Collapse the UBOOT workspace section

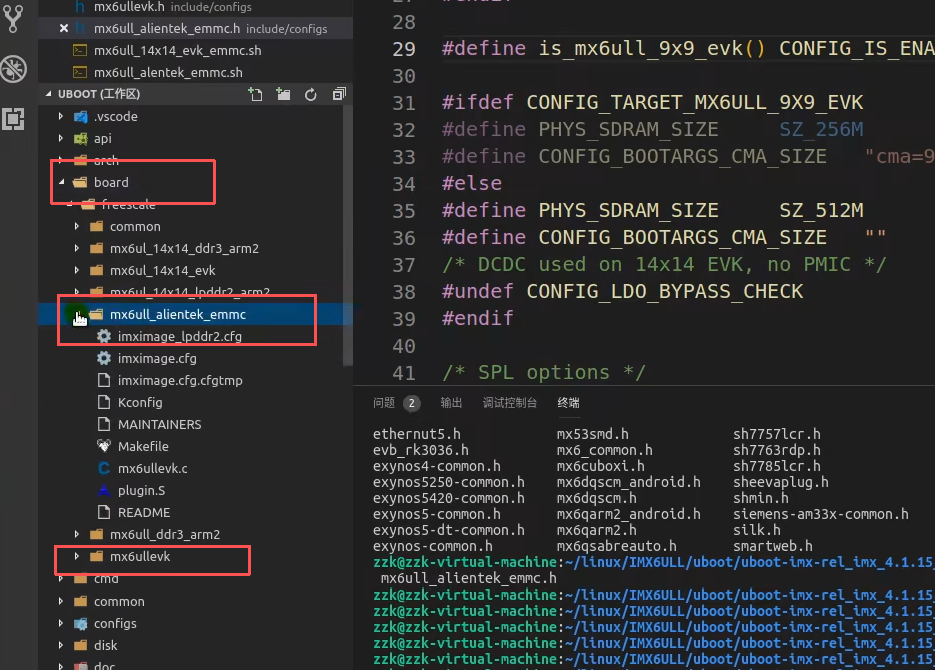coord(48,94)
